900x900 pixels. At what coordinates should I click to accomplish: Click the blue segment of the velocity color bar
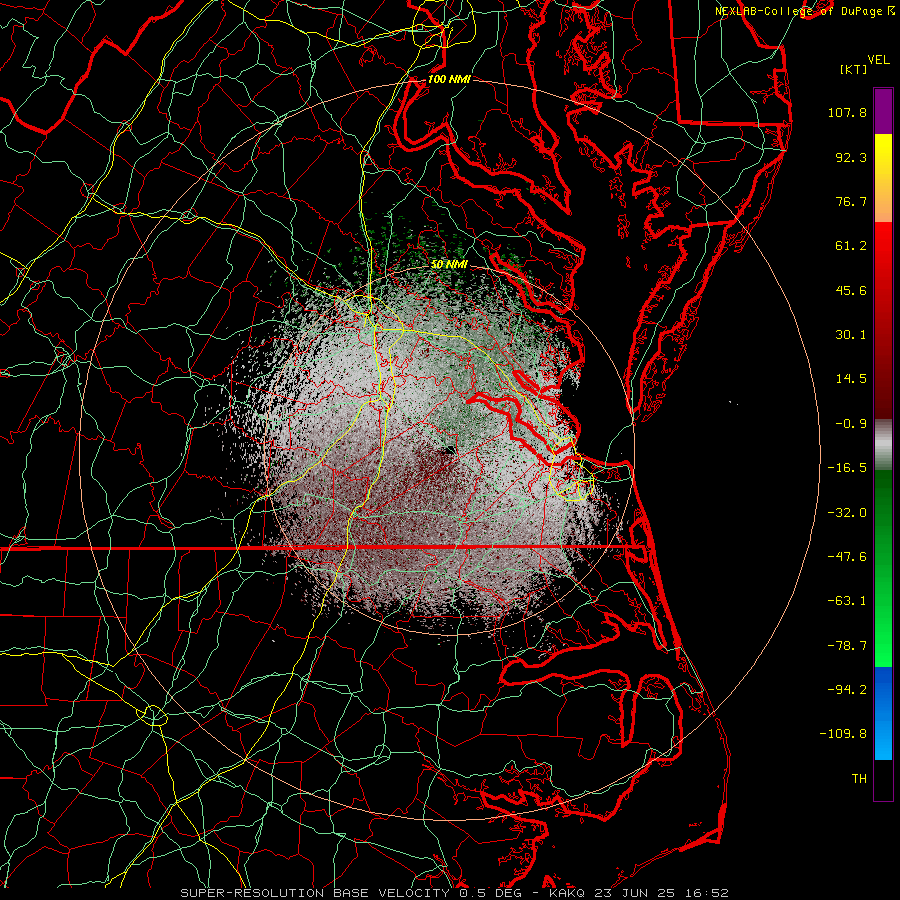click(x=883, y=713)
